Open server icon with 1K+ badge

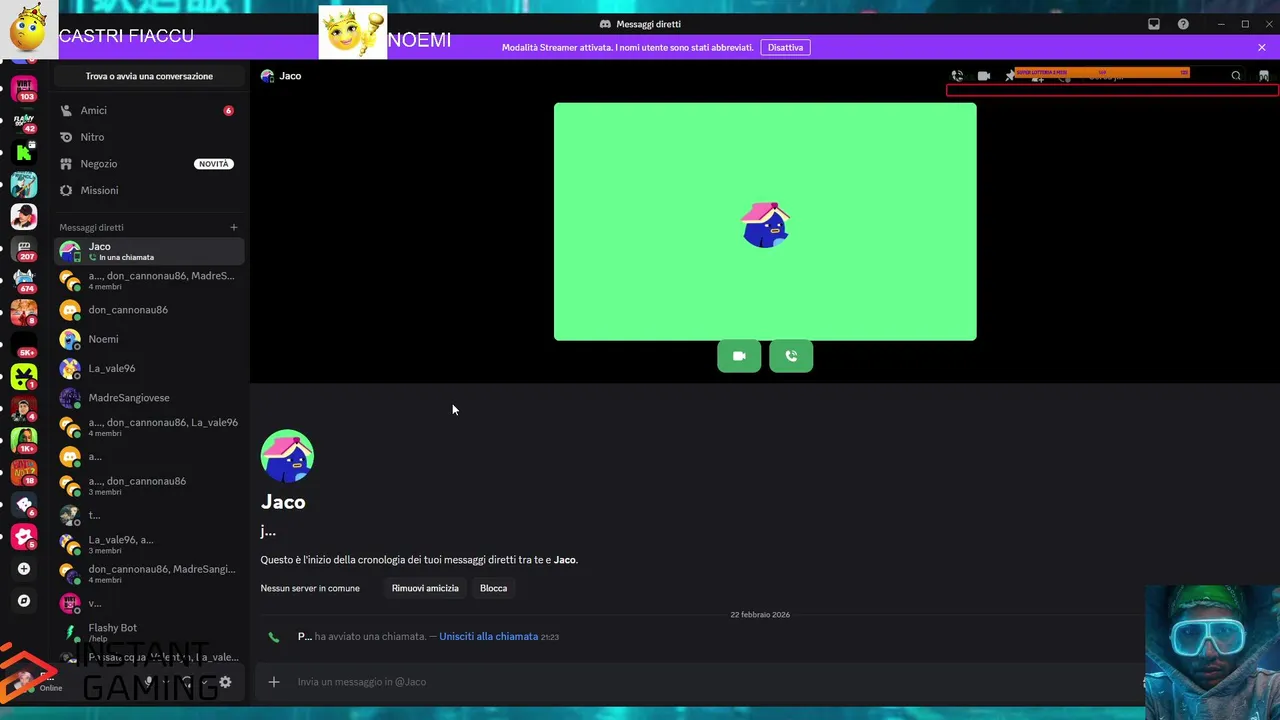[x=24, y=440]
